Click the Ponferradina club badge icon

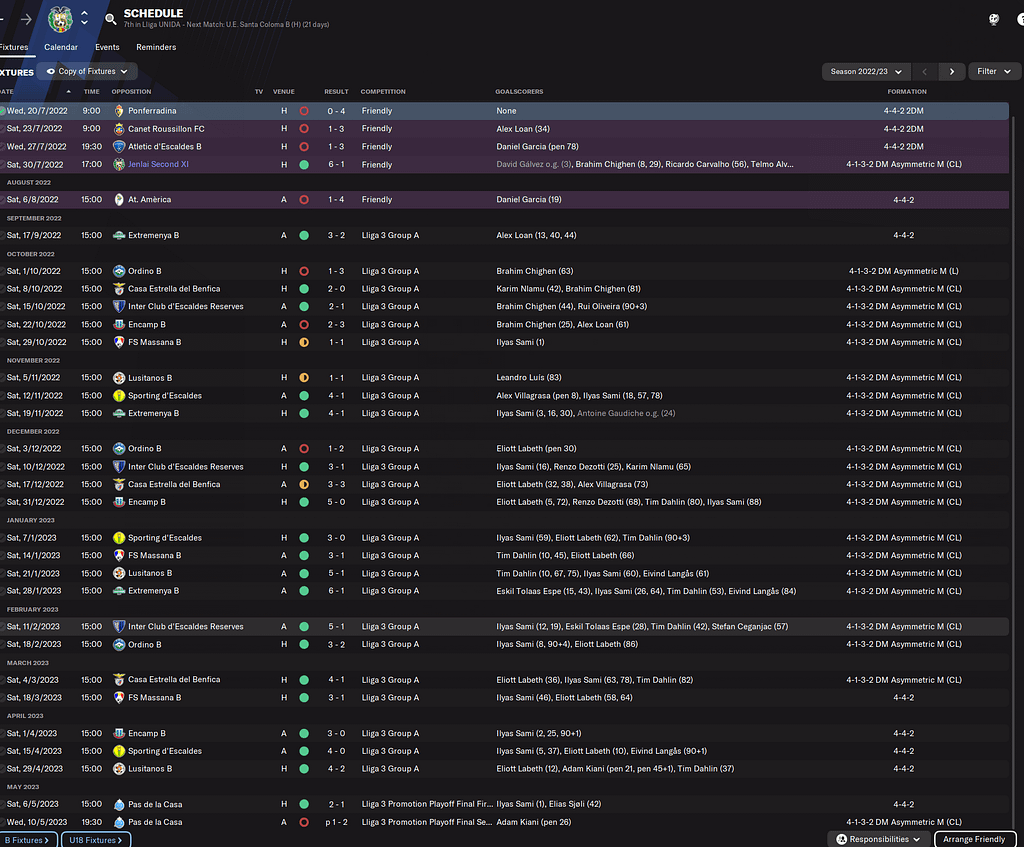(x=119, y=111)
